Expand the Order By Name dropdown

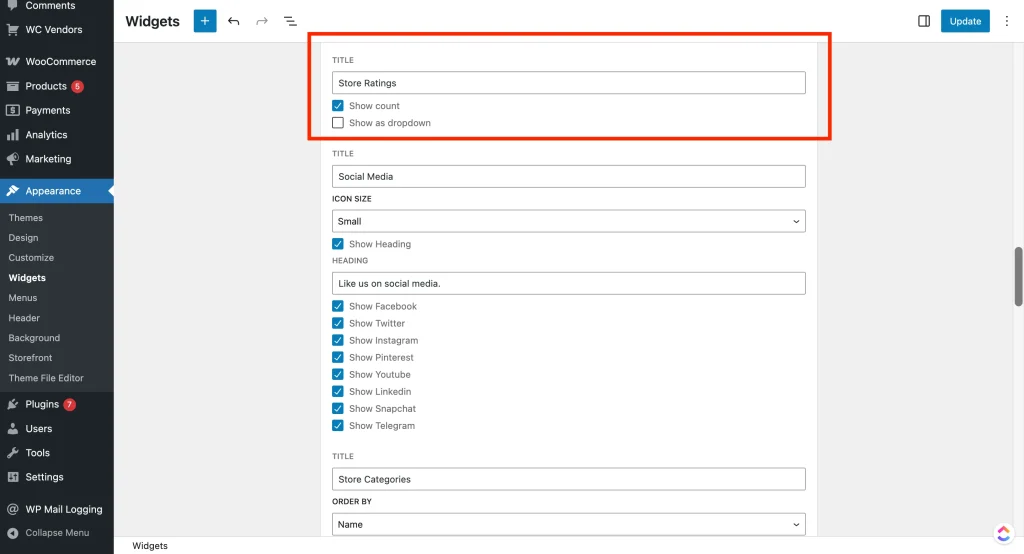coord(568,524)
